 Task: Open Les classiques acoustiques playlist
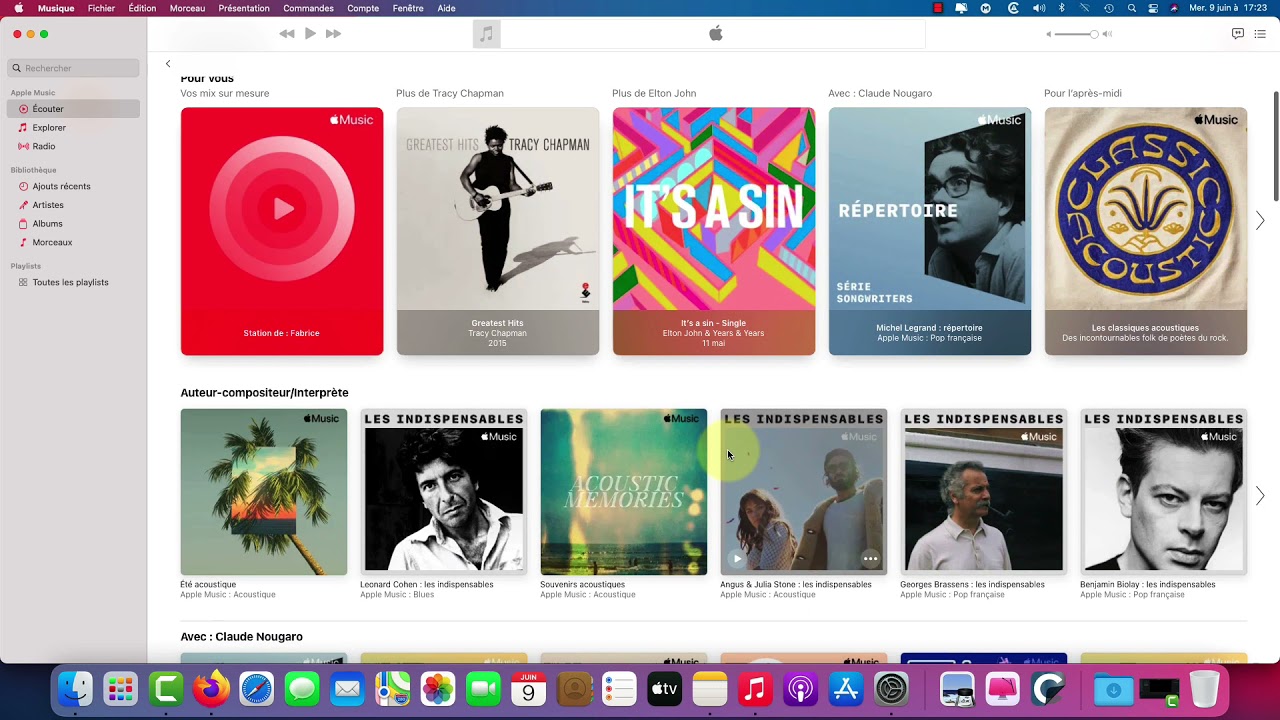1146,231
